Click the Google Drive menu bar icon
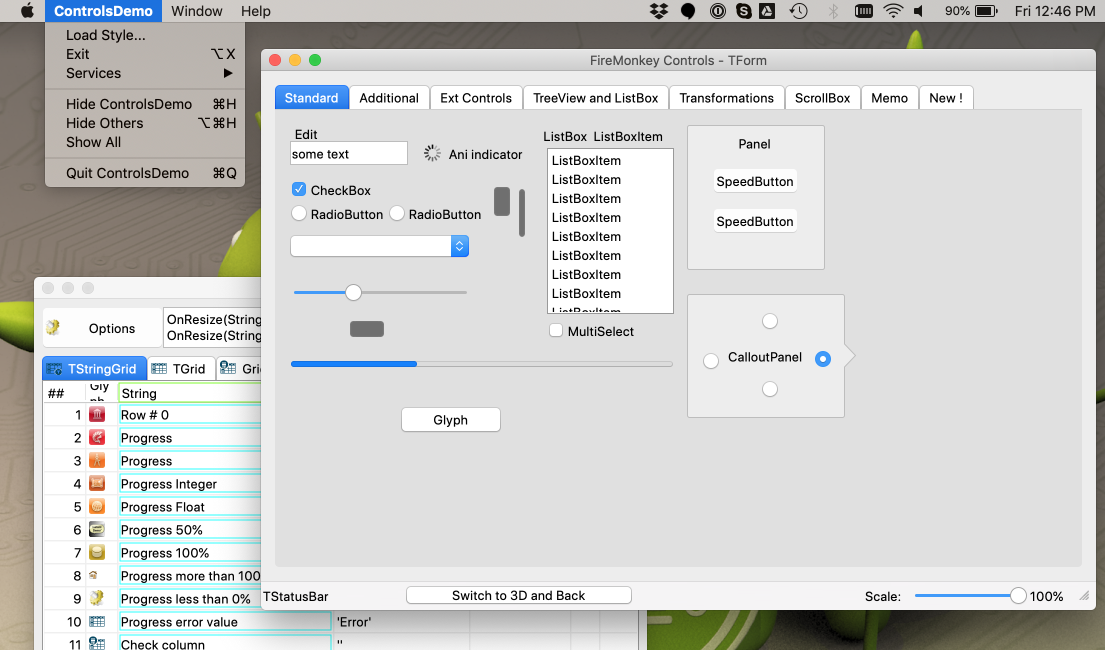Image resolution: width=1105 pixels, height=650 pixels. pos(767,11)
